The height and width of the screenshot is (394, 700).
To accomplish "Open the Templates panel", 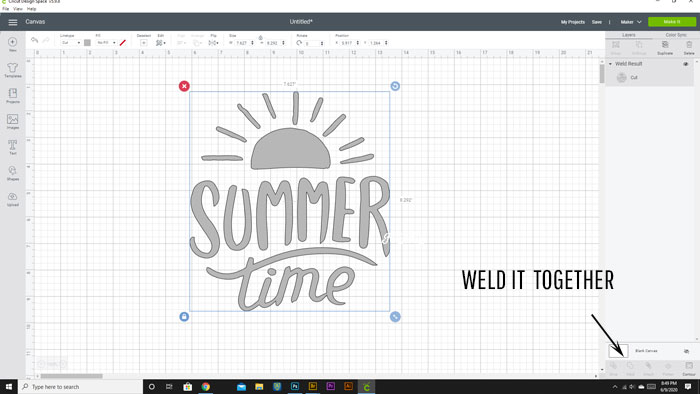I will [x=12, y=70].
